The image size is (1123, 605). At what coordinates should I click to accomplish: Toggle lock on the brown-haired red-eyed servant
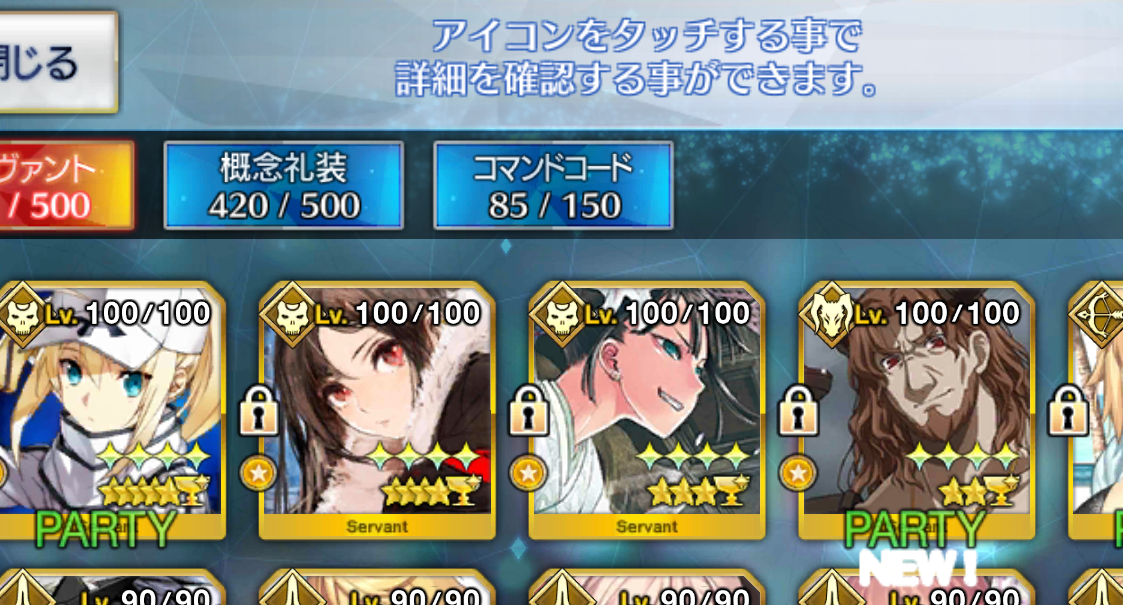point(258,411)
